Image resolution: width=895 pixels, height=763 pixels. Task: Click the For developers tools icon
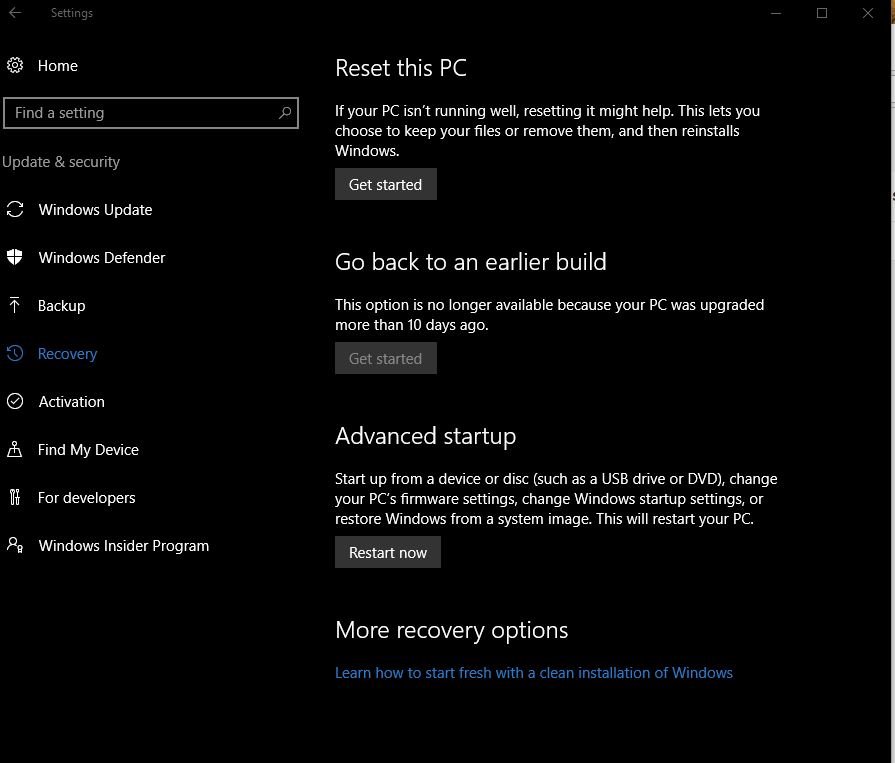(15, 498)
